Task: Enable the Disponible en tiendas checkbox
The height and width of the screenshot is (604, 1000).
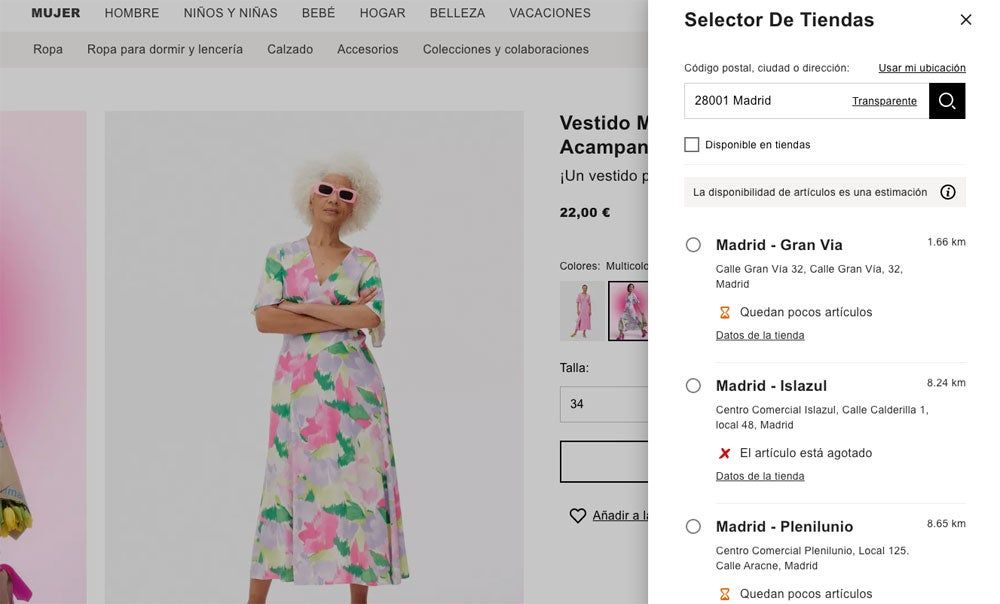Action: [691, 143]
